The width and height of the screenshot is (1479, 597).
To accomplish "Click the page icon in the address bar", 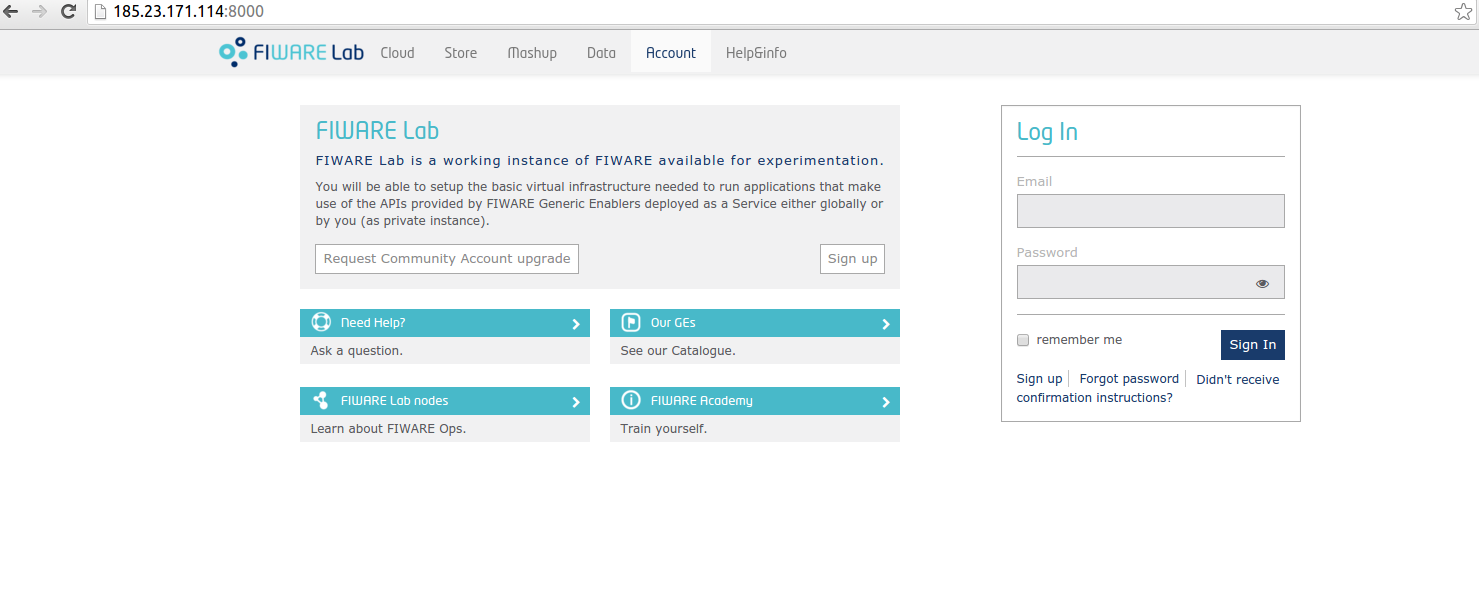I will click(100, 12).
